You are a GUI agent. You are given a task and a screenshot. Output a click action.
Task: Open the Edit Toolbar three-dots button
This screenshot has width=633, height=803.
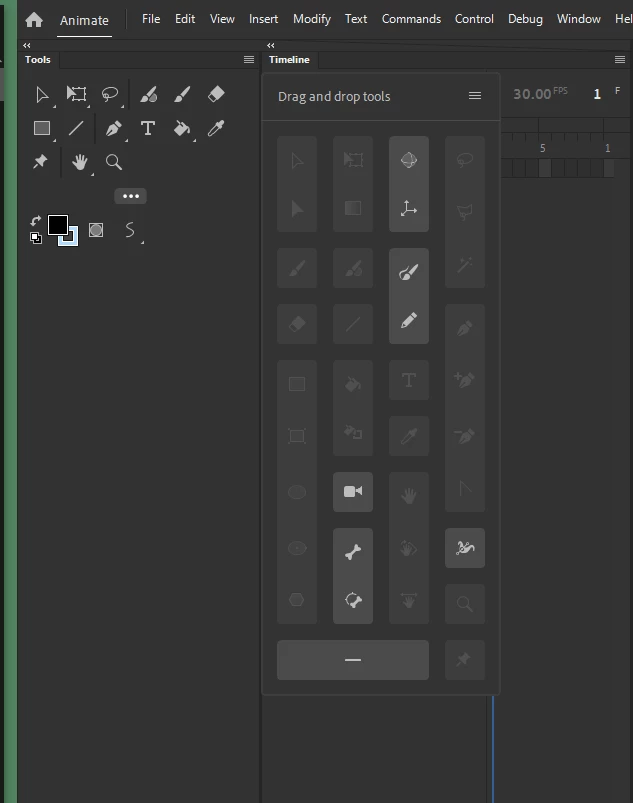(x=131, y=196)
